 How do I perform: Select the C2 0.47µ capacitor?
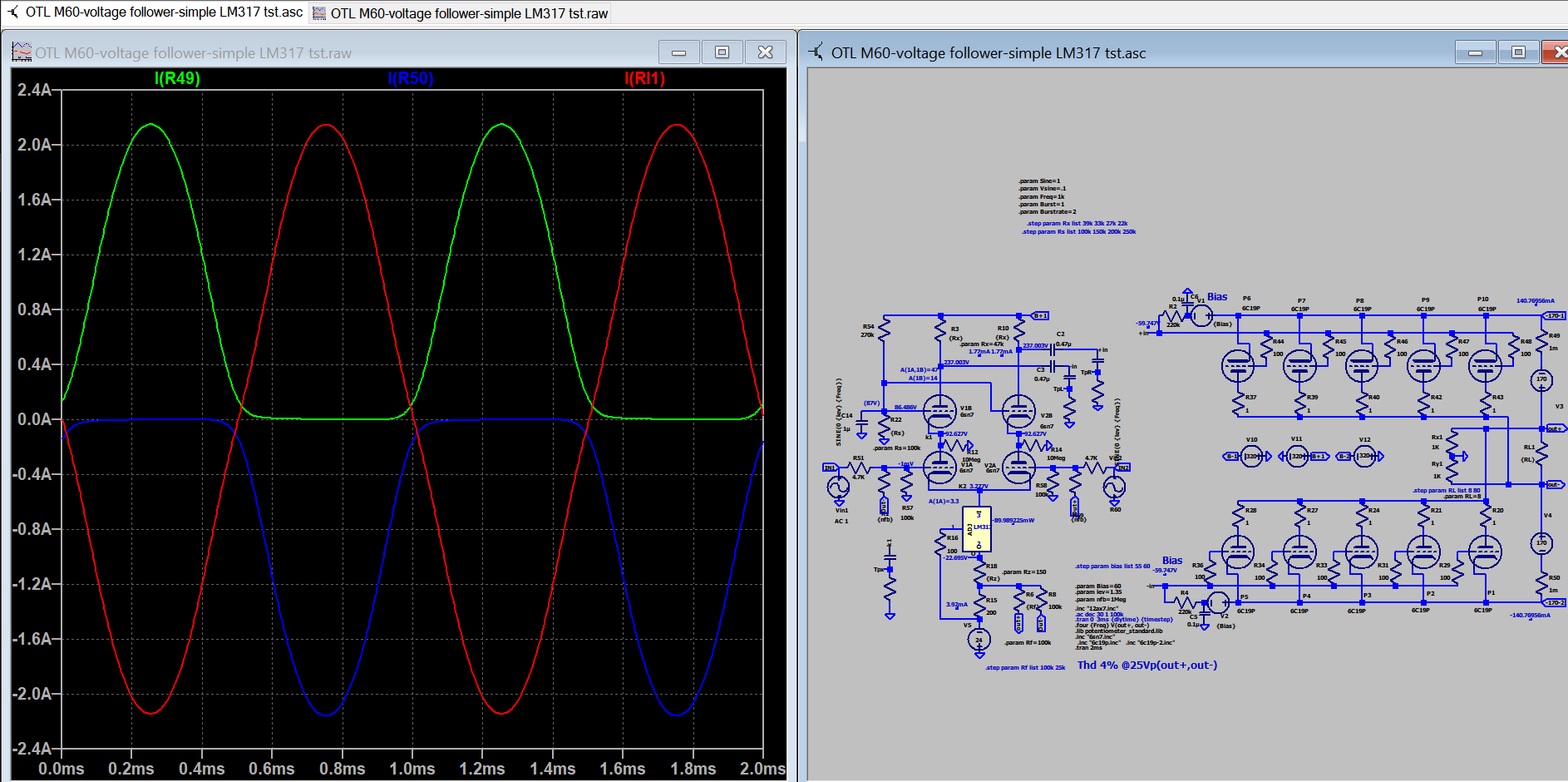pyautogui.click(x=1053, y=349)
